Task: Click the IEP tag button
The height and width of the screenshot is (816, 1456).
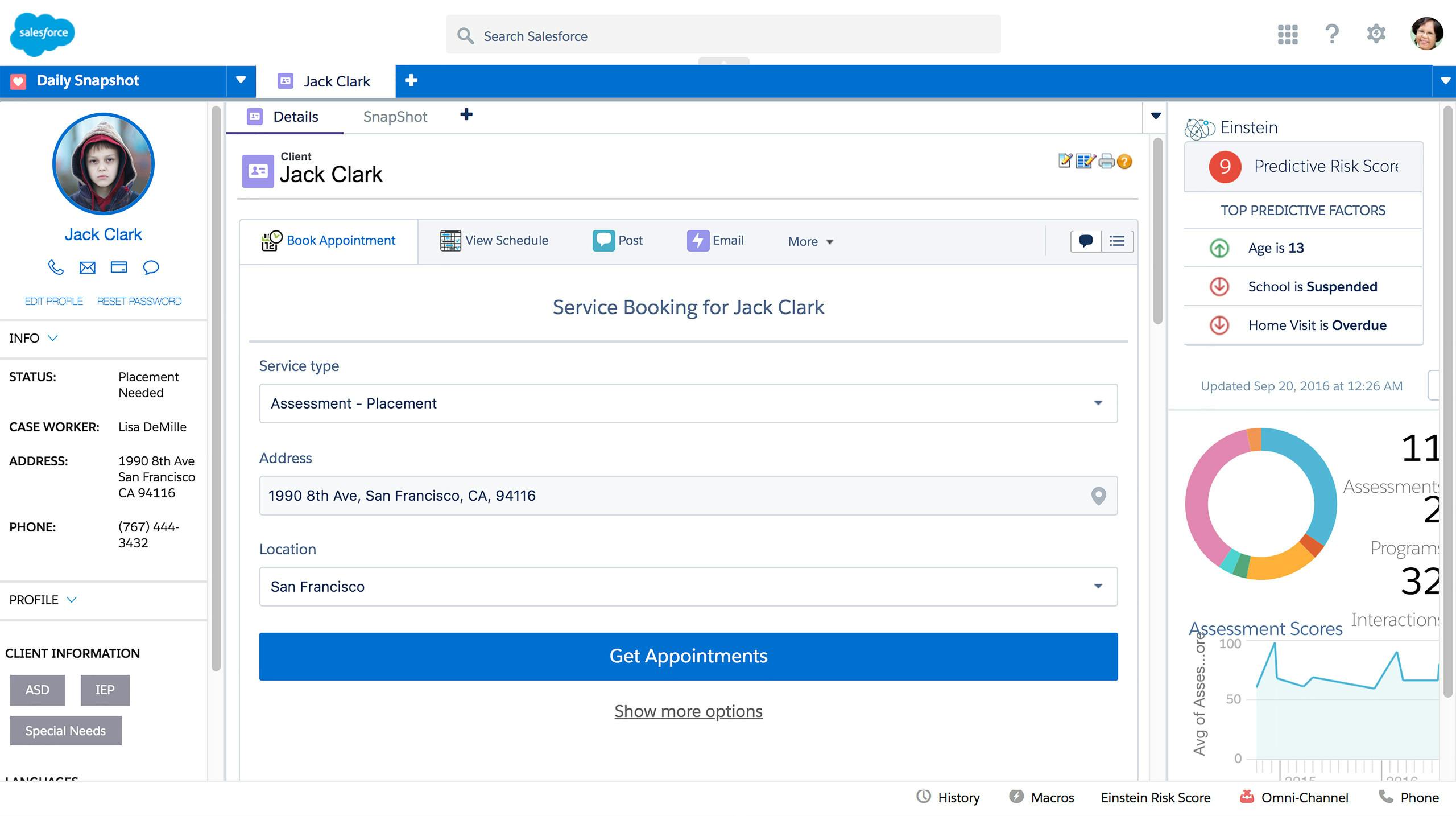Action: tap(105, 690)
